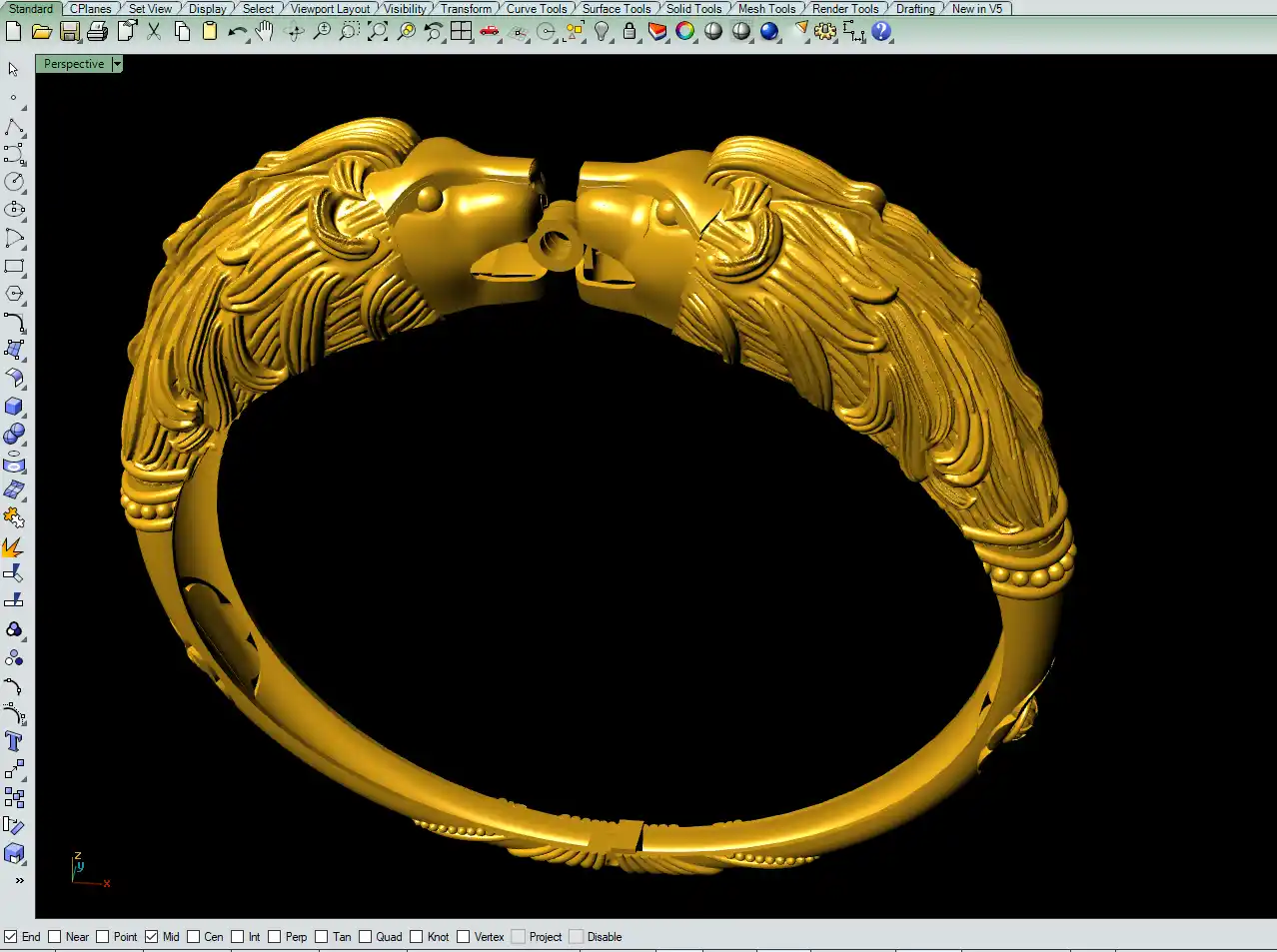The height and width of the screenshot is (952, 1277).
Task: Click the Zoom Extents icon
Action: click(x=378, y=31)
